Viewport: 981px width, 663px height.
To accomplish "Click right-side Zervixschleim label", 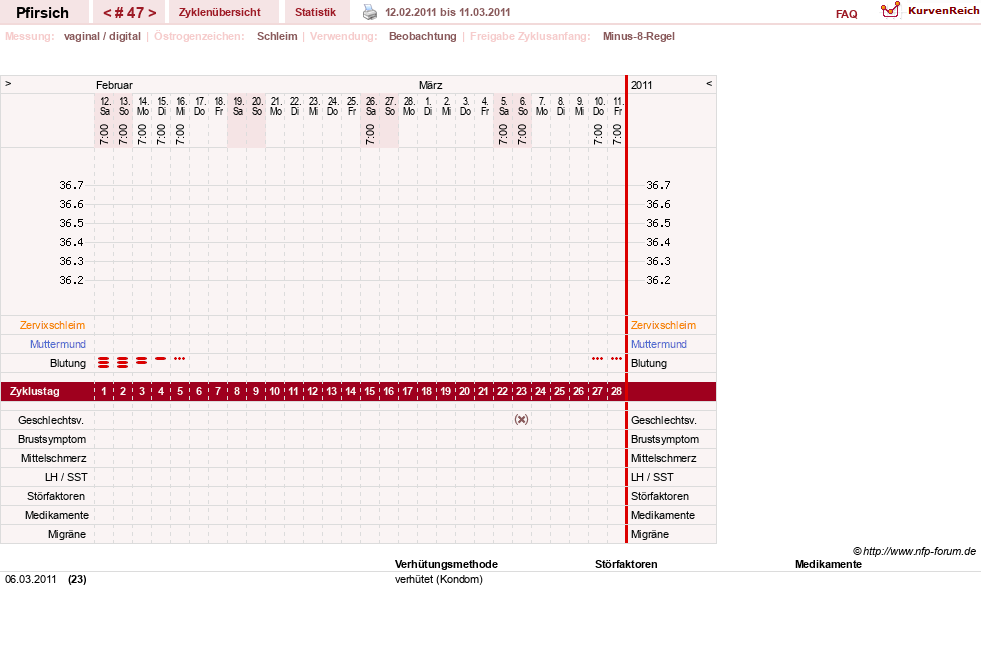I will click(x=663, y=325).
